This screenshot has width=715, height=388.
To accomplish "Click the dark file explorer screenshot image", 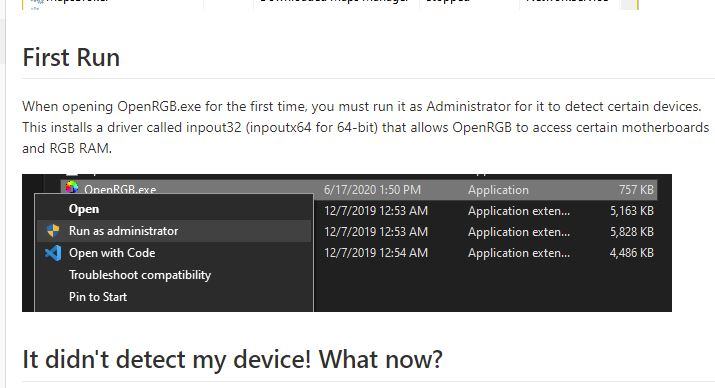I will click(347, 243).
